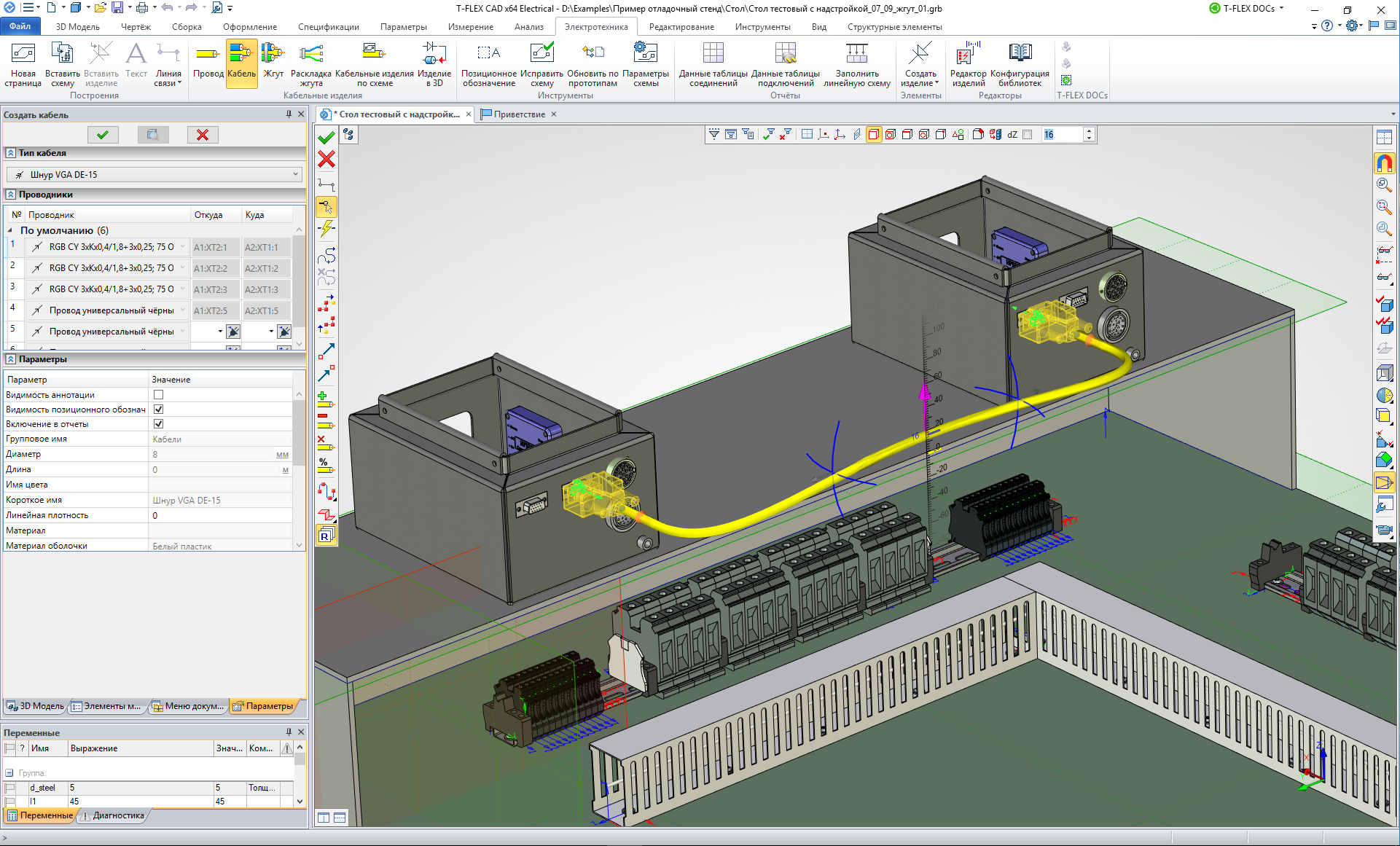Image resolution: width=1400 pixels, height=846 pixels.
Task: Cancel cable creation with red X
Action: [203, 135]
